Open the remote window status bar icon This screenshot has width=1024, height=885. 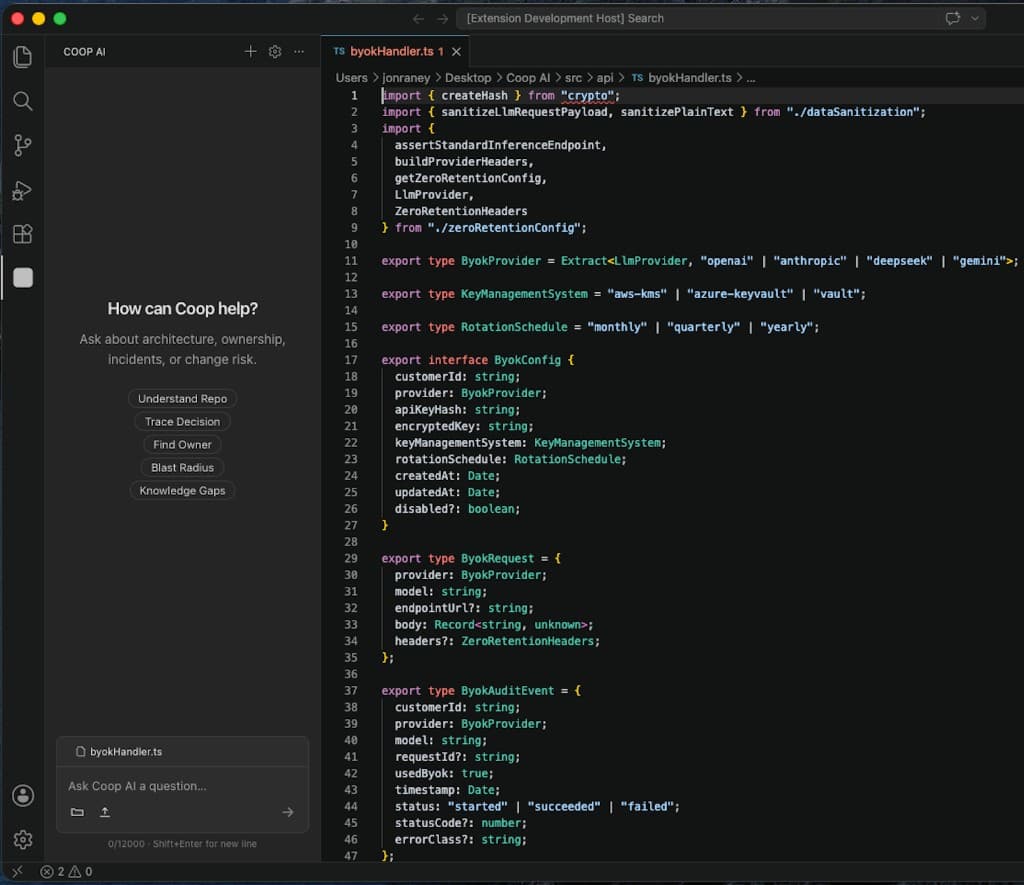coord(18,871)
